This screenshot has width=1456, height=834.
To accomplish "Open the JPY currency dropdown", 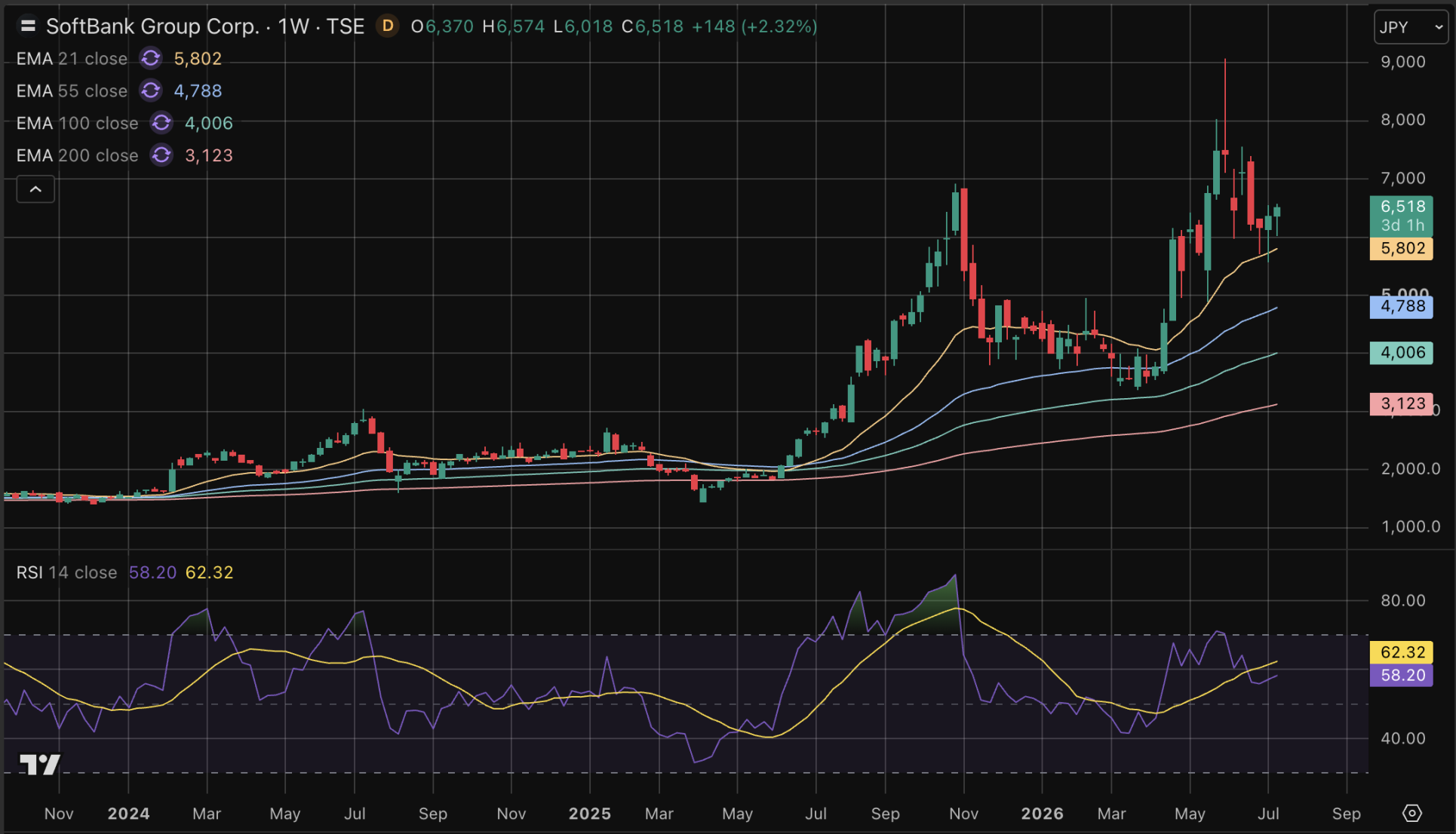I will [x=1411, y=27].
